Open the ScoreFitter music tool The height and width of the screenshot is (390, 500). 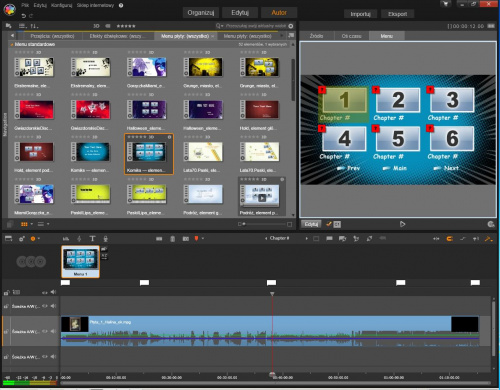79,238
